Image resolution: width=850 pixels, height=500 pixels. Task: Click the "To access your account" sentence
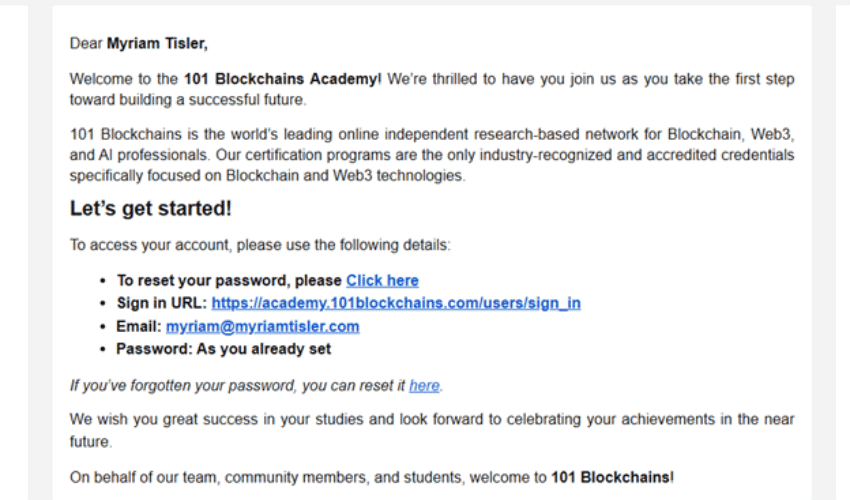click(260, 245)
